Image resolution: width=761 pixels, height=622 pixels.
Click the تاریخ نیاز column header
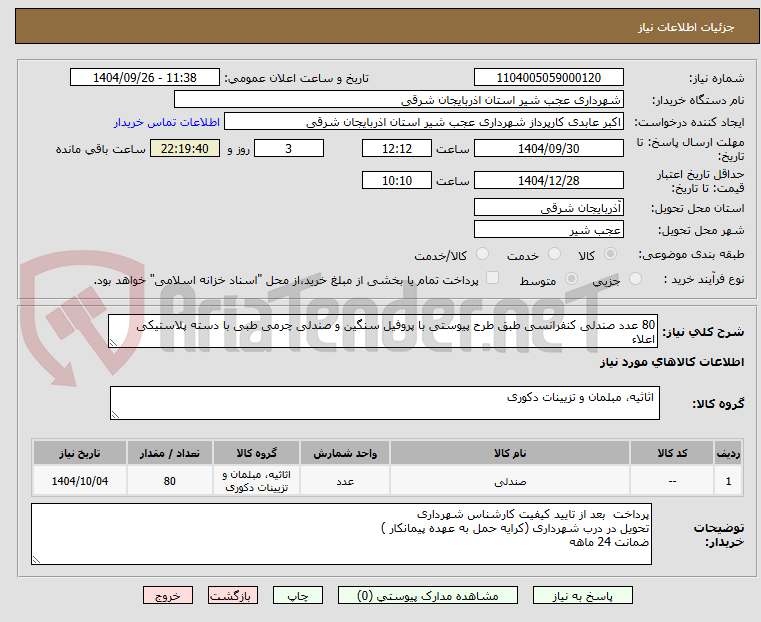80,453
